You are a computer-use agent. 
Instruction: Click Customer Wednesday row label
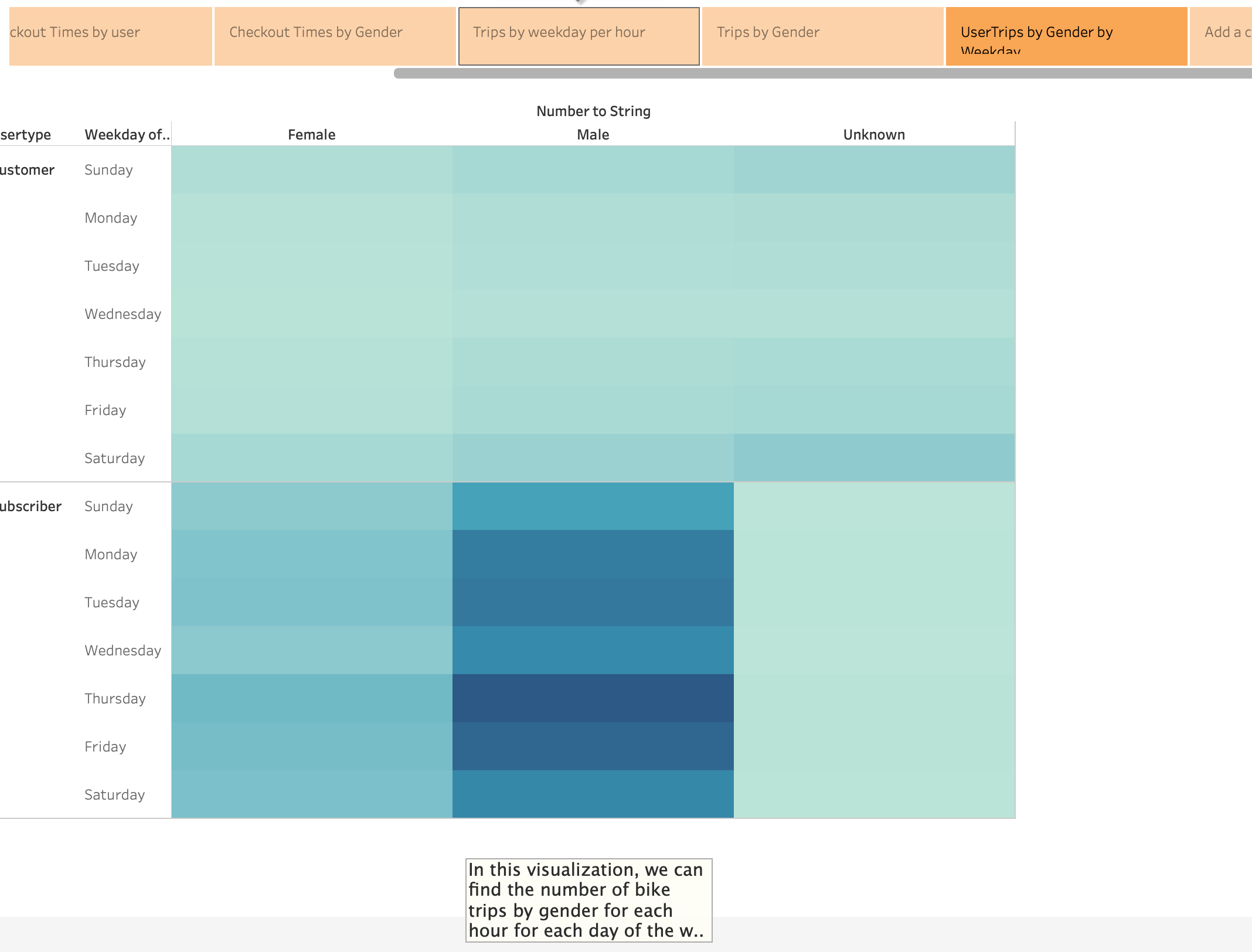coord(123,314)
